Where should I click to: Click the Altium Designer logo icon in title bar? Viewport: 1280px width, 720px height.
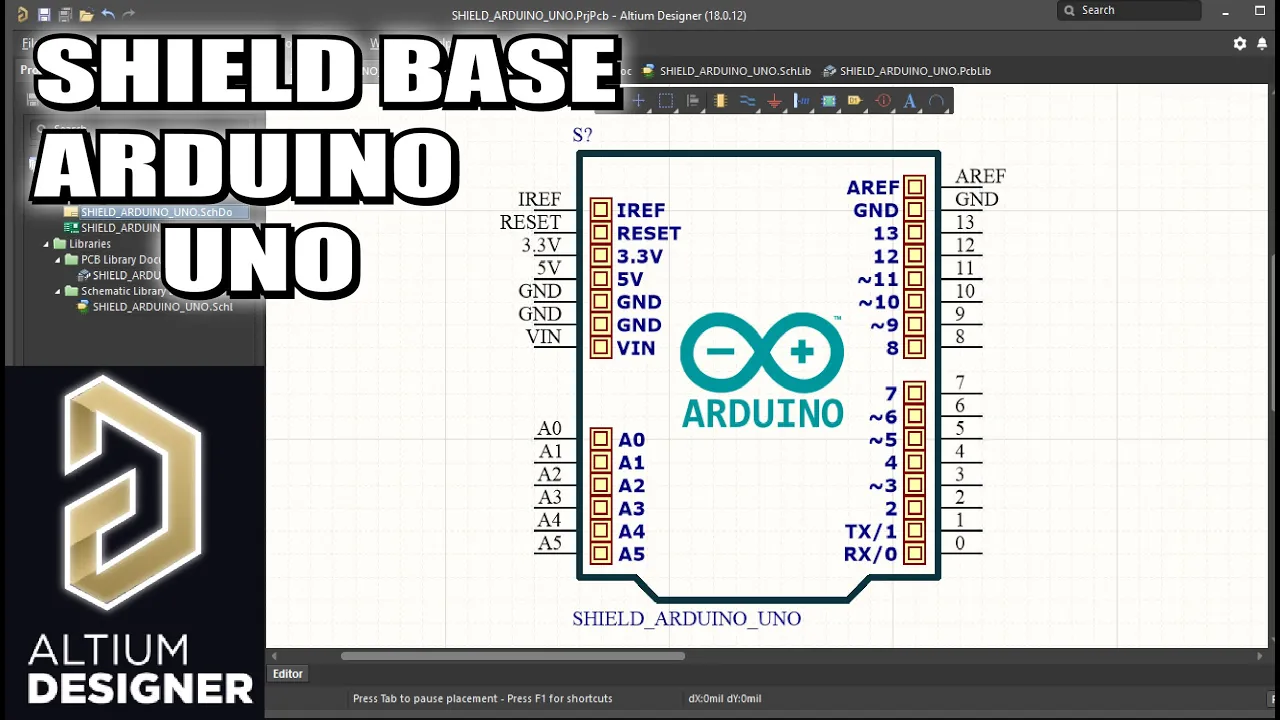22,15
